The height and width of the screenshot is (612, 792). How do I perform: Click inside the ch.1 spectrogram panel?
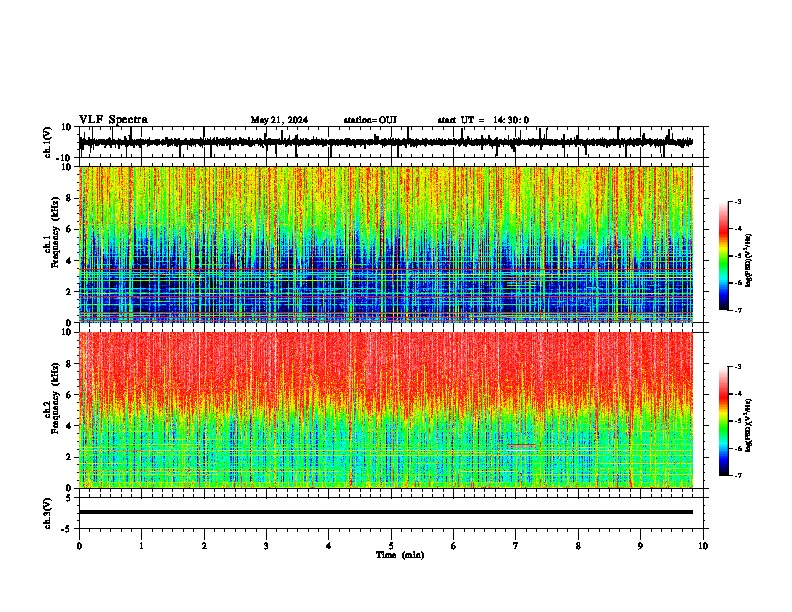coord(386,244)
